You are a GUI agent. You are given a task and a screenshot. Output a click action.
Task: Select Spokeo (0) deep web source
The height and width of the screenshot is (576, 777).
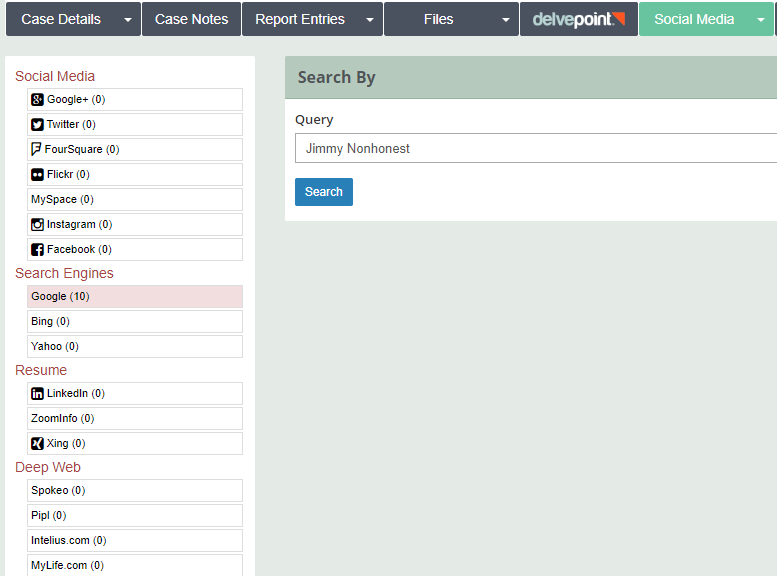[135, 491]
